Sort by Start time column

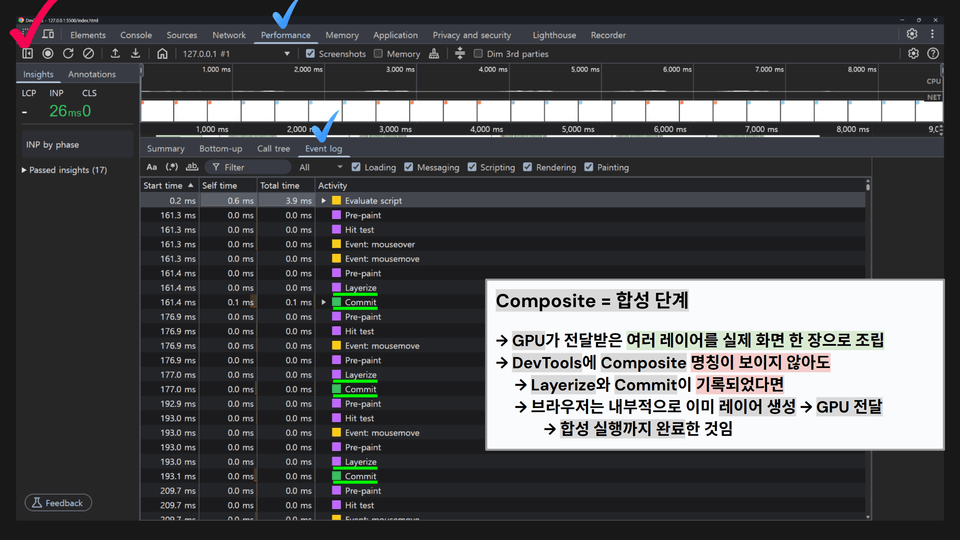tap(168, 186)
